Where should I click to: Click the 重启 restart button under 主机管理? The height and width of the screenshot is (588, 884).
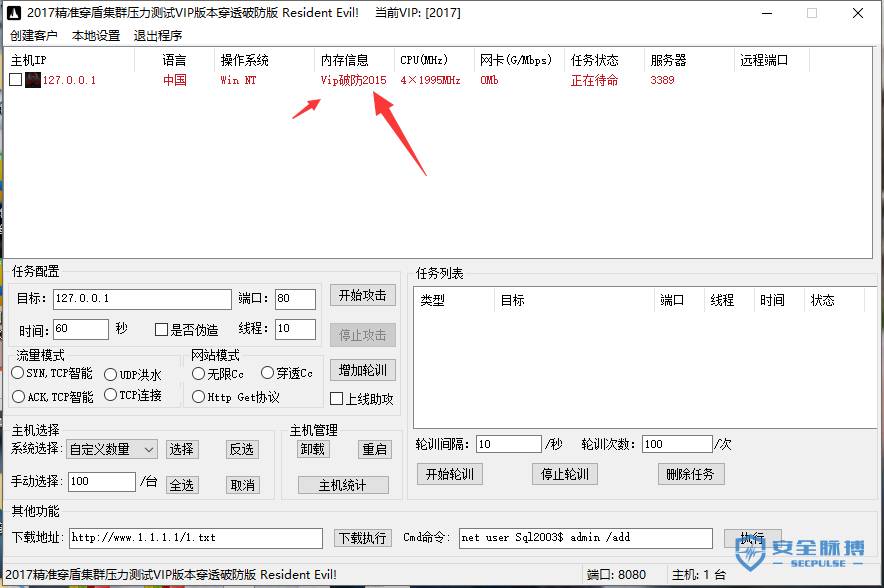click(x=375, y=449)
